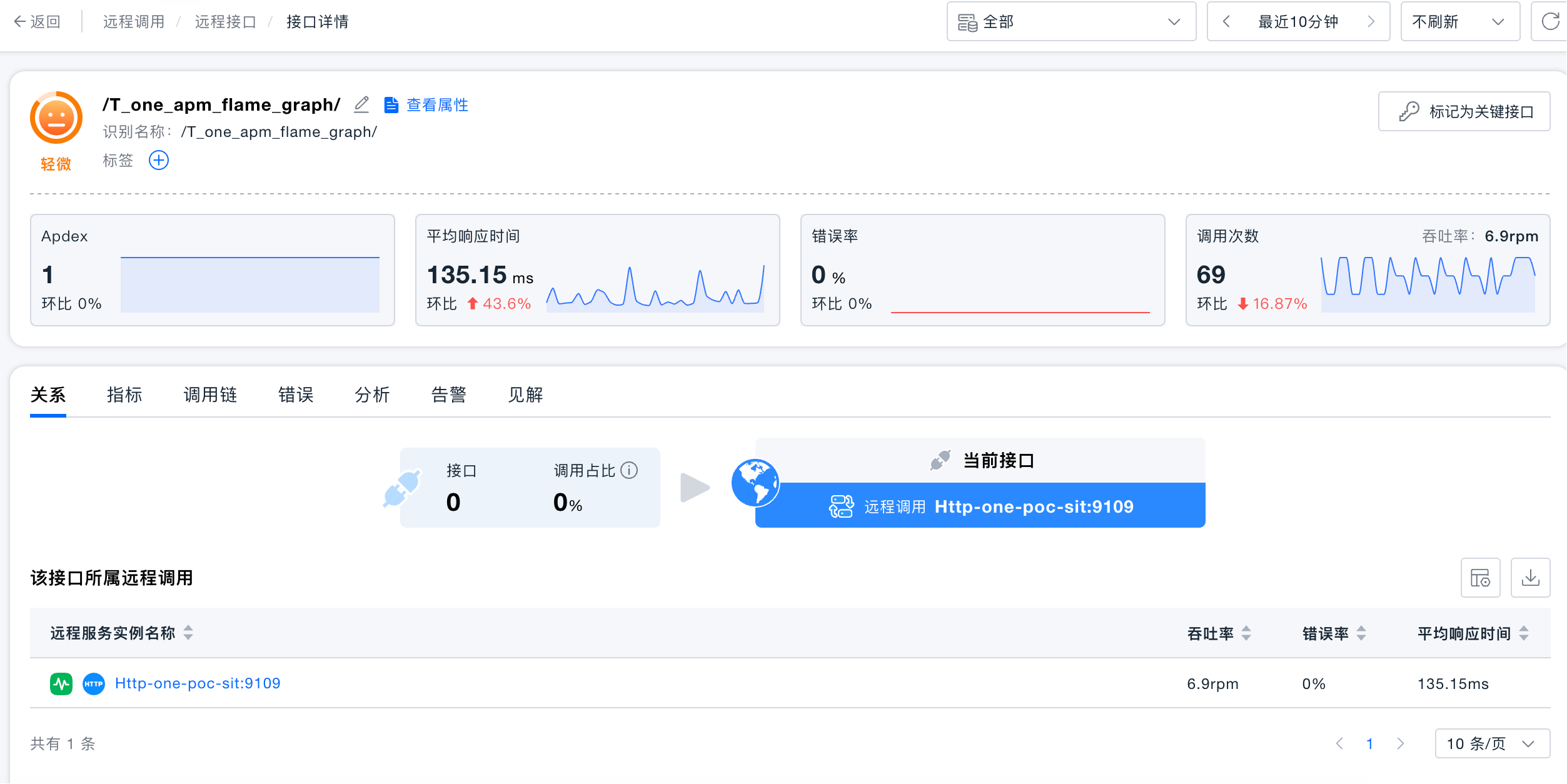1567x784 pixels.
Task: Click the 接口 0 count card
Action: (530, 488)
